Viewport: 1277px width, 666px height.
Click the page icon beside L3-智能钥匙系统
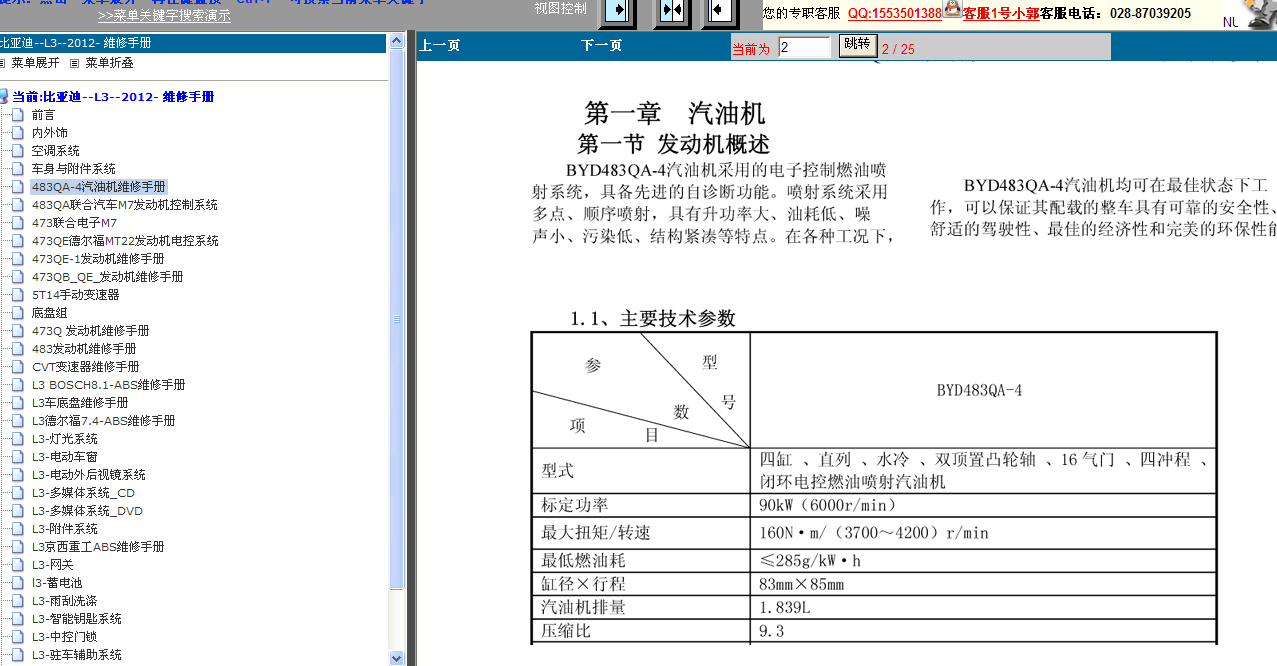(17, 619)
